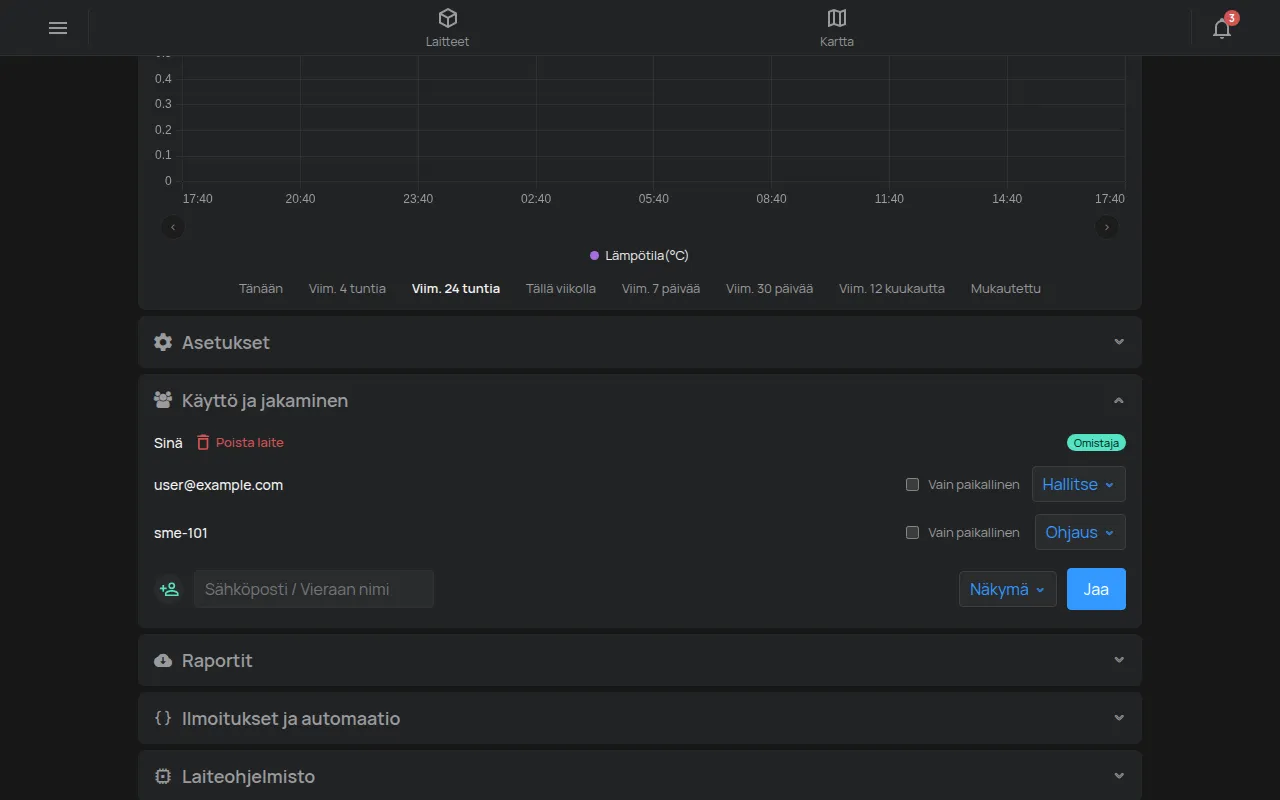This screenshot has width=1280, height=800.
Task: Select Tällä viikolla range
Action: click(561, 289)
